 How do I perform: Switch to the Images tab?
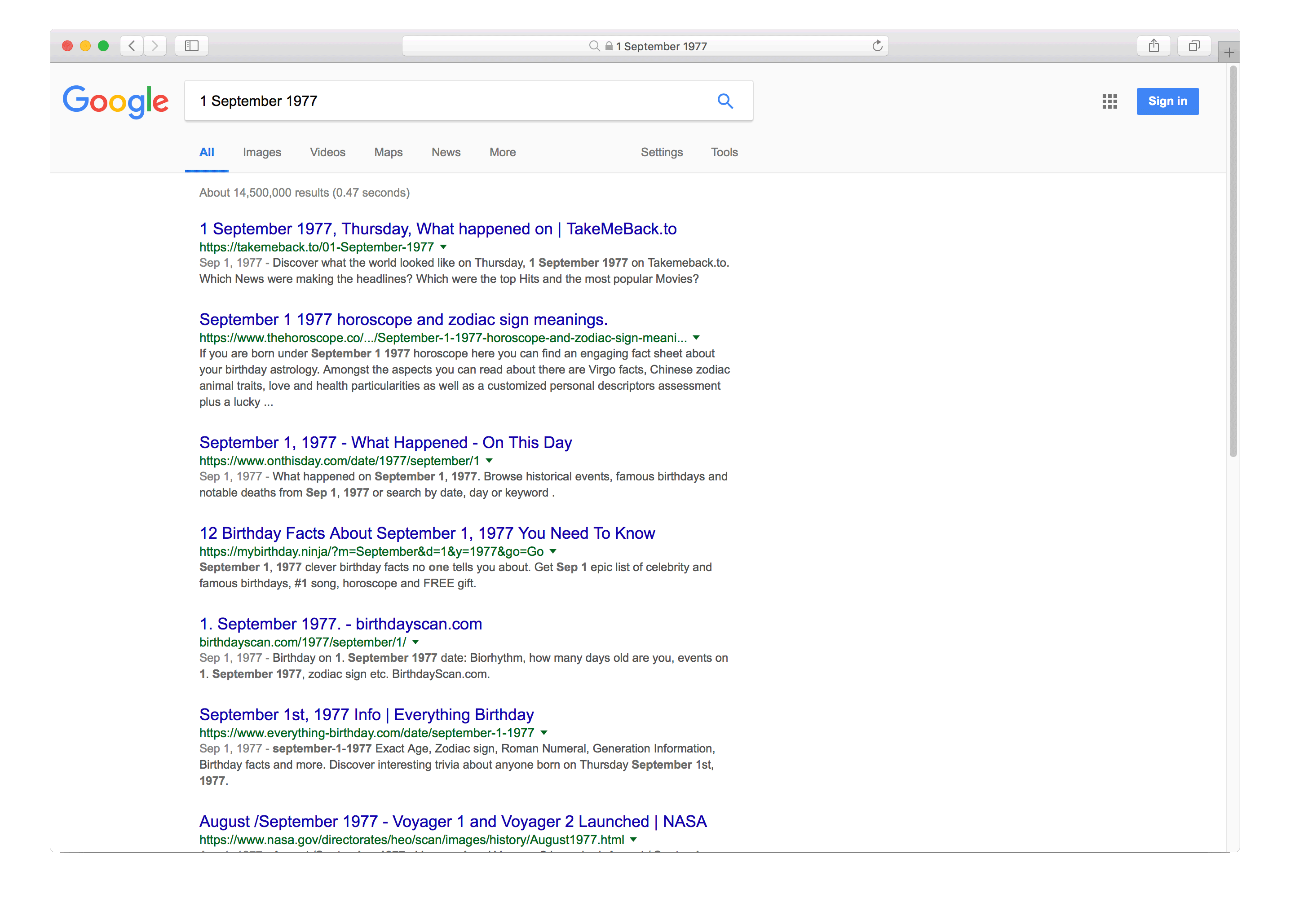(x=262, y=152)
